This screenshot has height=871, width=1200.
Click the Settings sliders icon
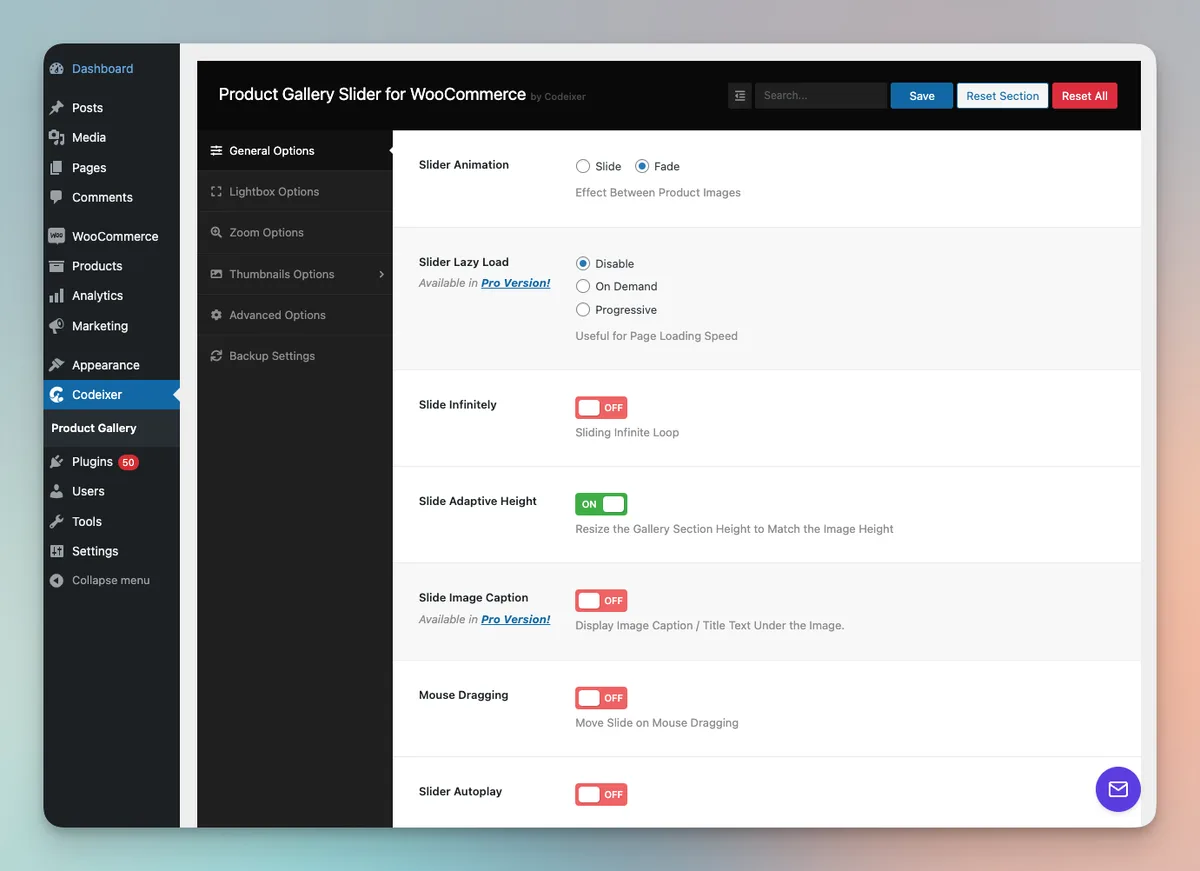tap(57, 551)
